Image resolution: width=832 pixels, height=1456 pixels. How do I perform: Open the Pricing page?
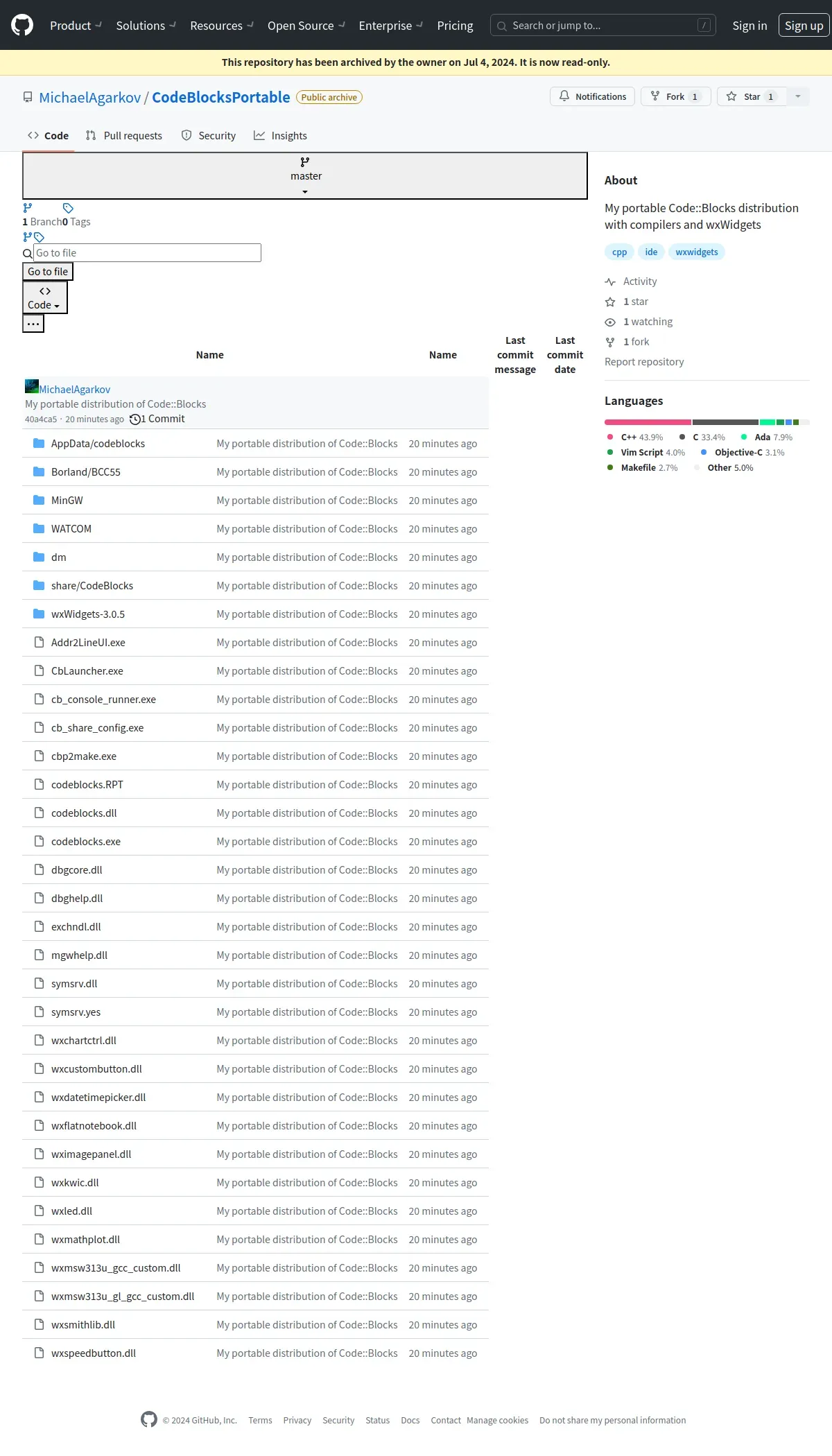(455, 26)
